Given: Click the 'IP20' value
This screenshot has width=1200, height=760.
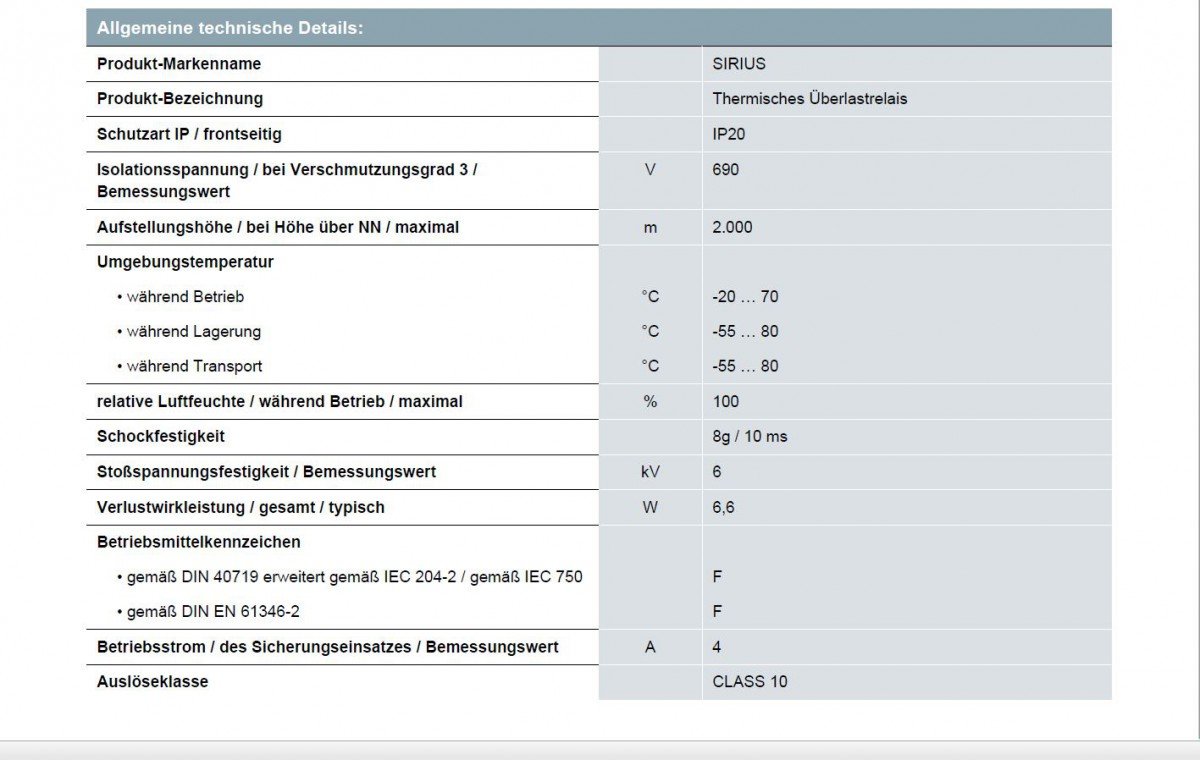Looking at the screenshot, I should [729, 134].
